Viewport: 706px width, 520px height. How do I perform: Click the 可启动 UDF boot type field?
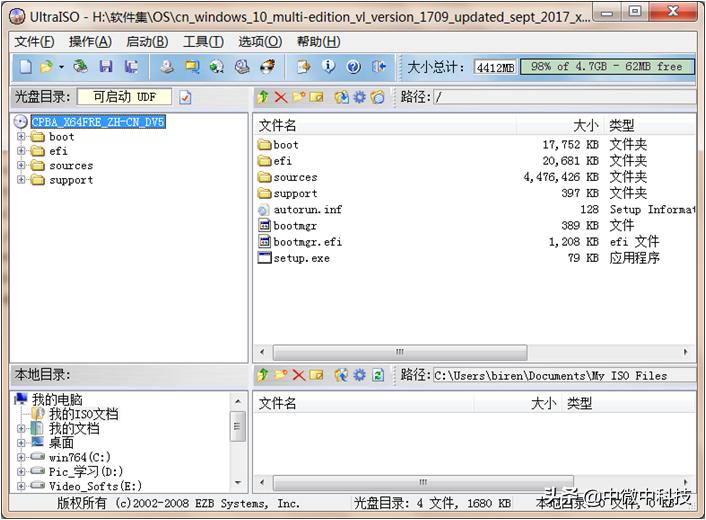click(124, 97)
